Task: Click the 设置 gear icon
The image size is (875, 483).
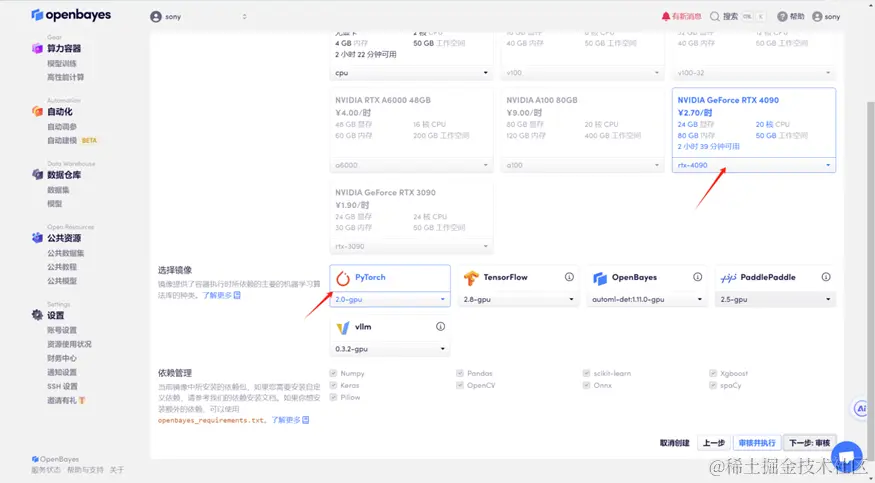Action: [x=37, y=315]
